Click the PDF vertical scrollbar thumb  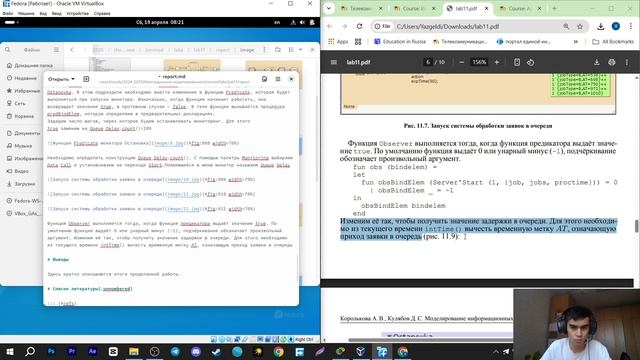[x=636, y=226]
